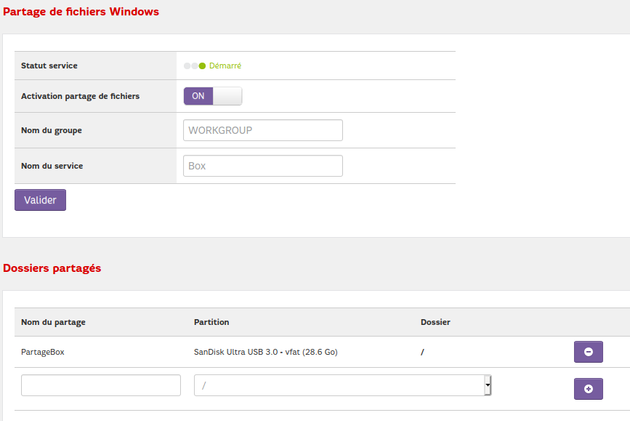Click the Dossier column header
This screenshot has width=630, height=421.
click(435, 323)
